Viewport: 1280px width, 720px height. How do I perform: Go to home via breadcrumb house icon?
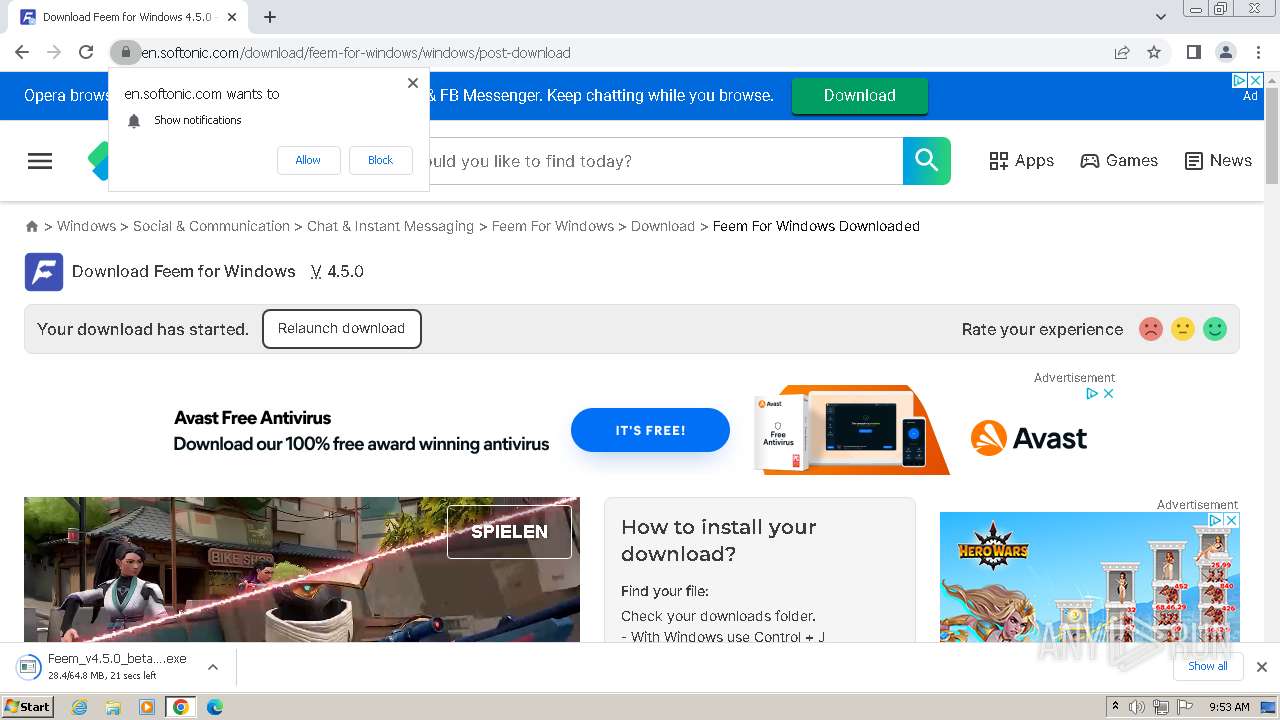tap(32, 227)
